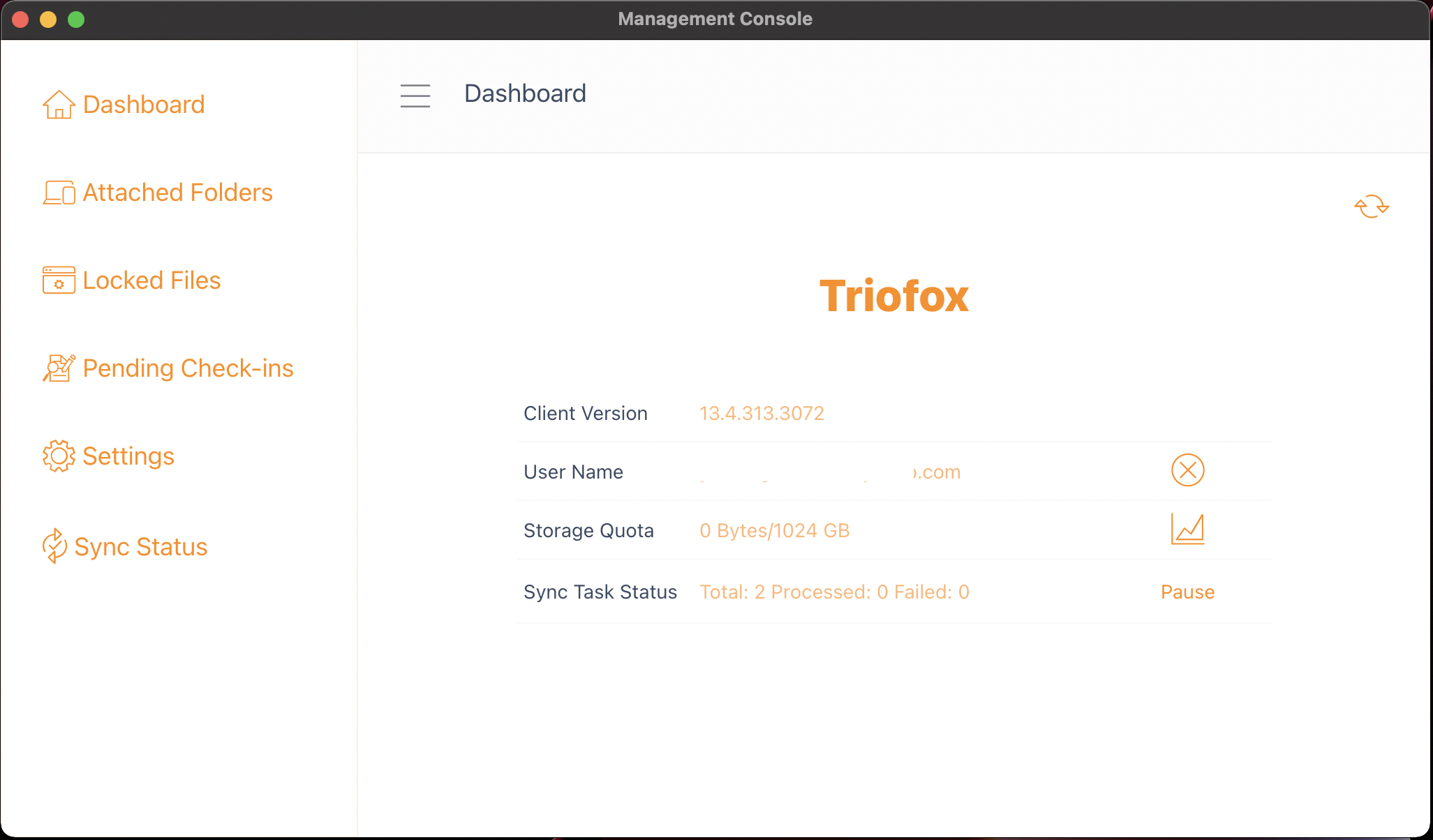Click the Attached Folders devices icon
Viewport: 1433px width, 840px height.
(x=59, y=193)
